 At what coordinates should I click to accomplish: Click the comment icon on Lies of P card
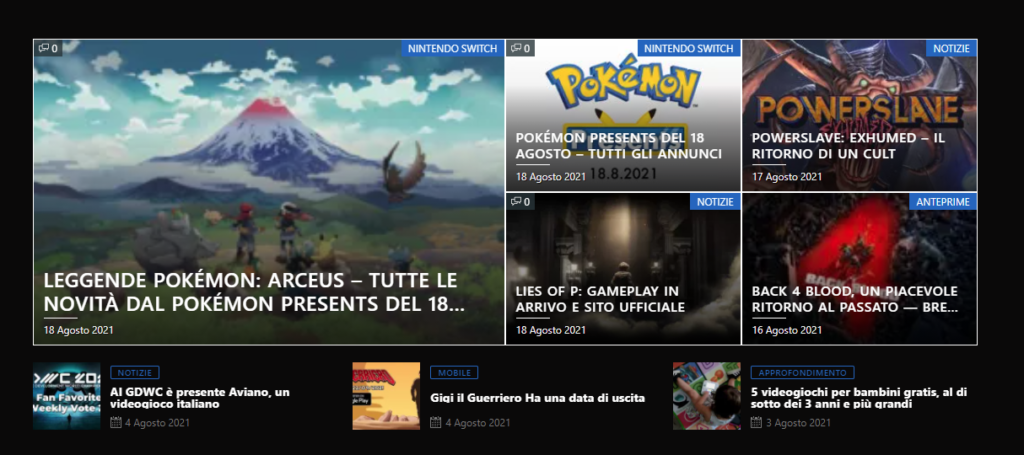516,201
